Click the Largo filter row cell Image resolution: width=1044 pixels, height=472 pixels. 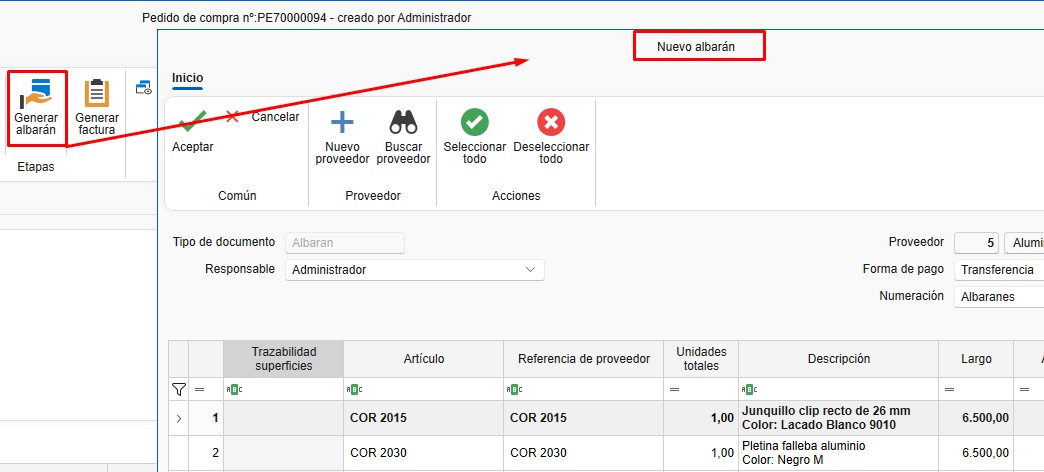(x=976, y=389)
